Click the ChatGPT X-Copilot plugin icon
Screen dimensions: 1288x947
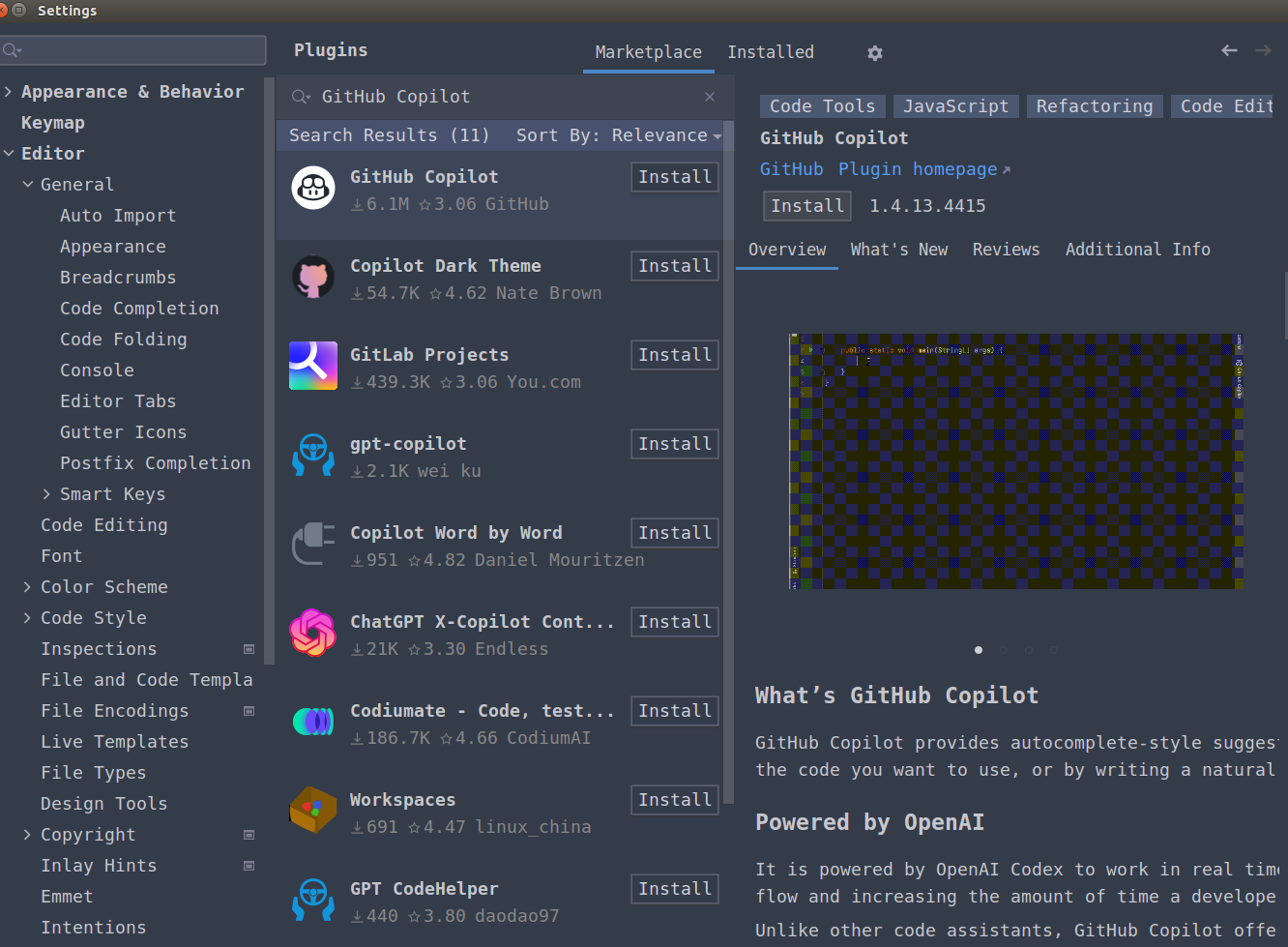click(x=313, y=633)
